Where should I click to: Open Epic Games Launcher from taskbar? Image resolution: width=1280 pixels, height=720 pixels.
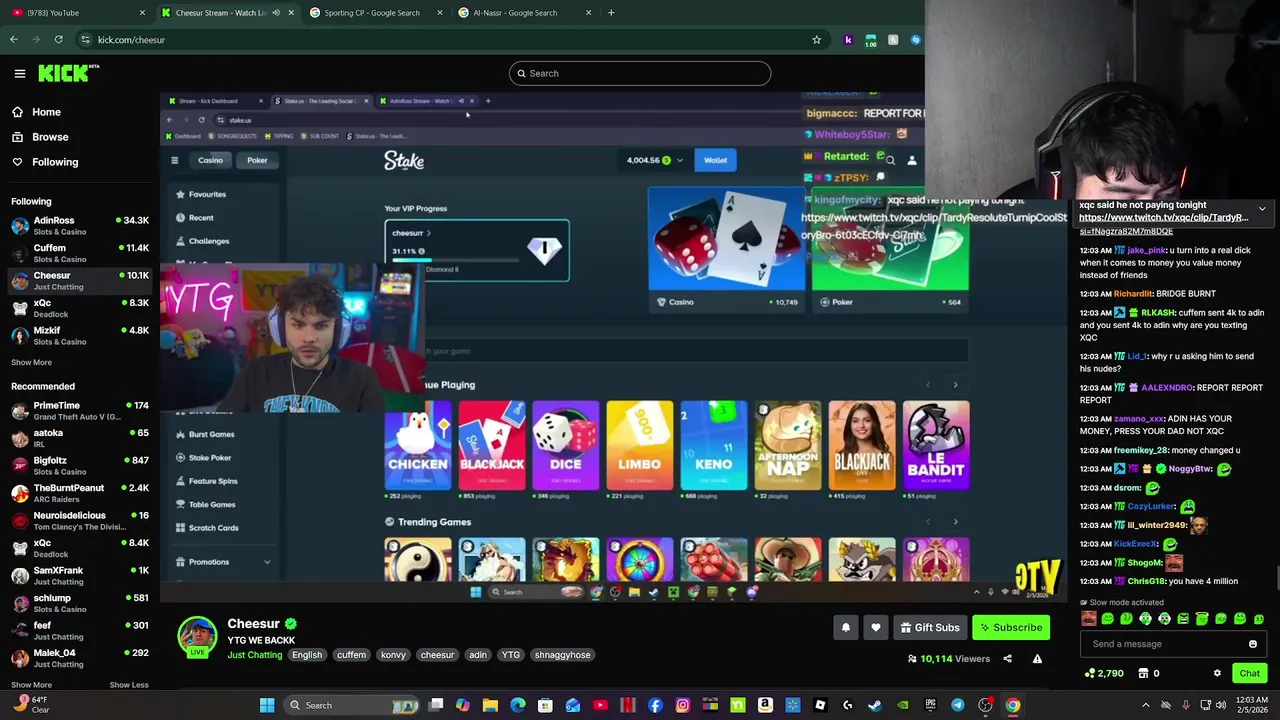pos(931,705)
